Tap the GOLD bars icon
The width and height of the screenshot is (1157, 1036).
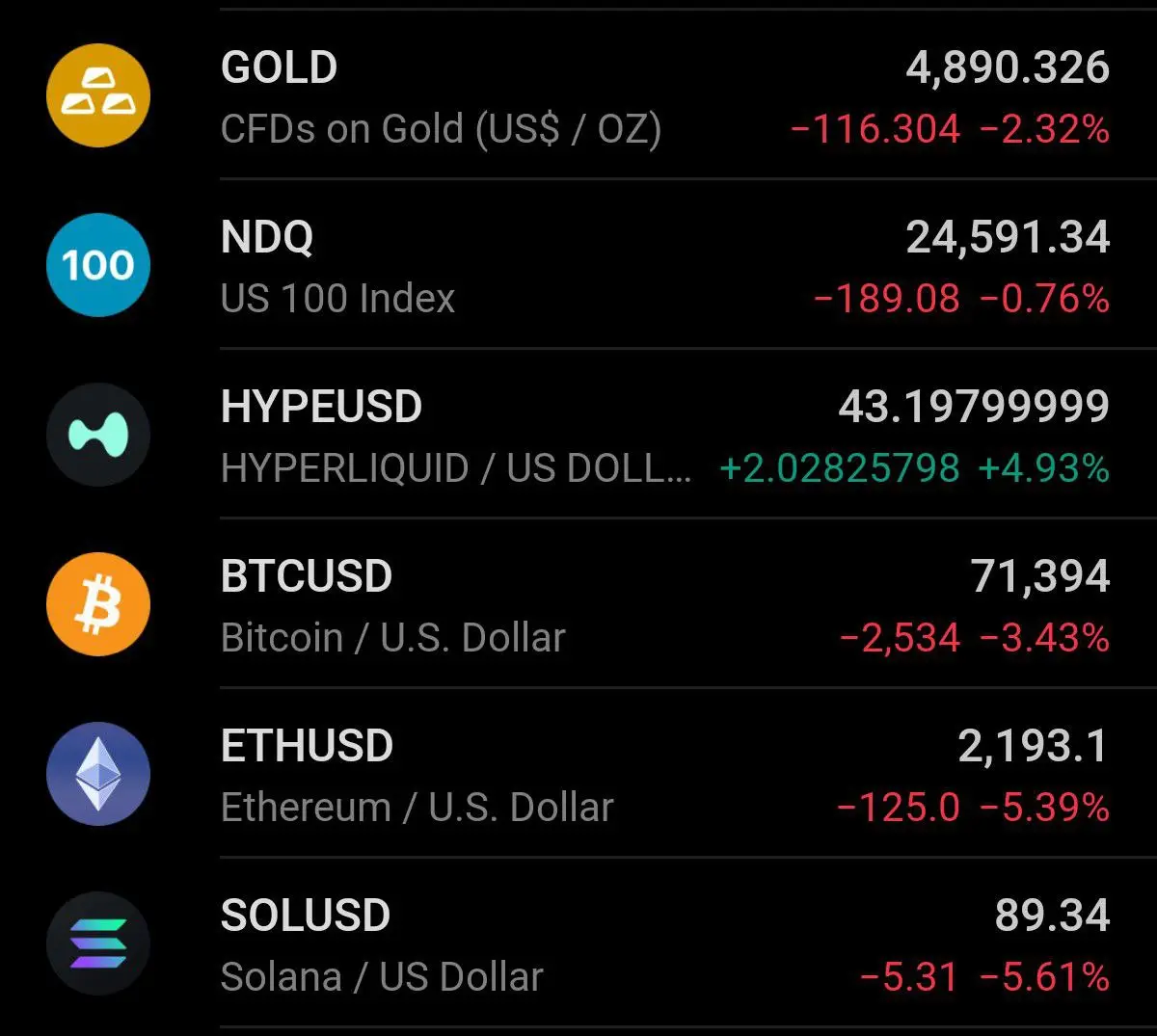pos(98,95)
